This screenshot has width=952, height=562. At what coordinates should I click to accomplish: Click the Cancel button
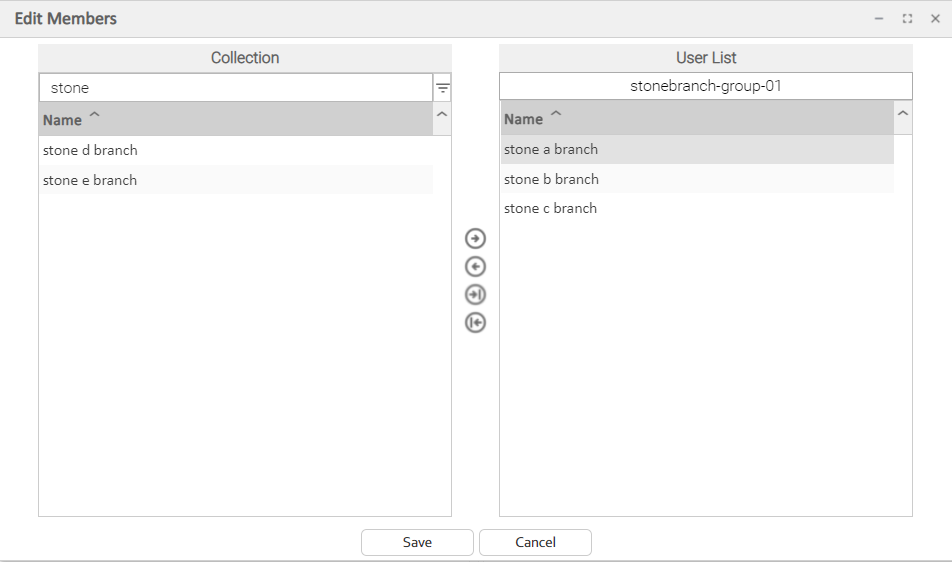(x=535, y=542)
